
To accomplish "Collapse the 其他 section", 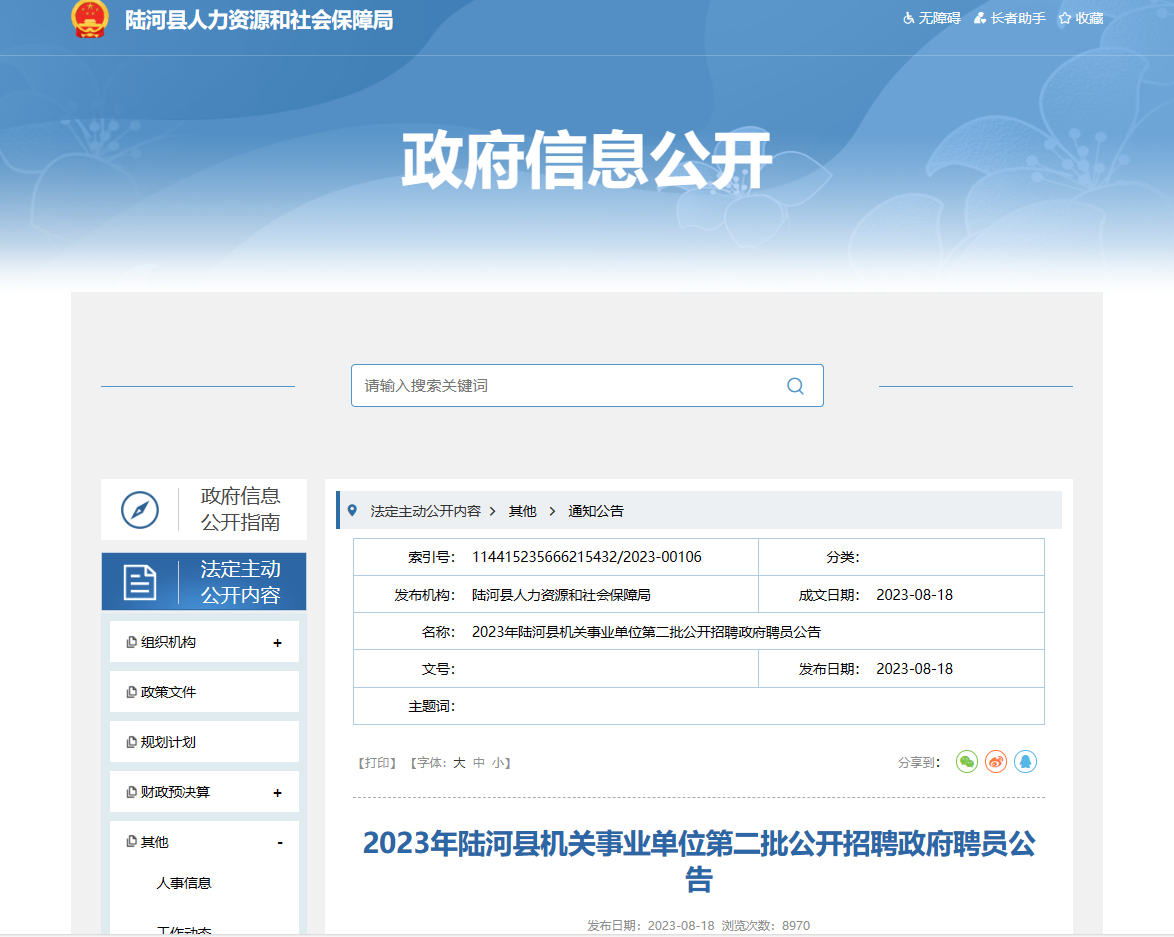I will coord(280,843).
